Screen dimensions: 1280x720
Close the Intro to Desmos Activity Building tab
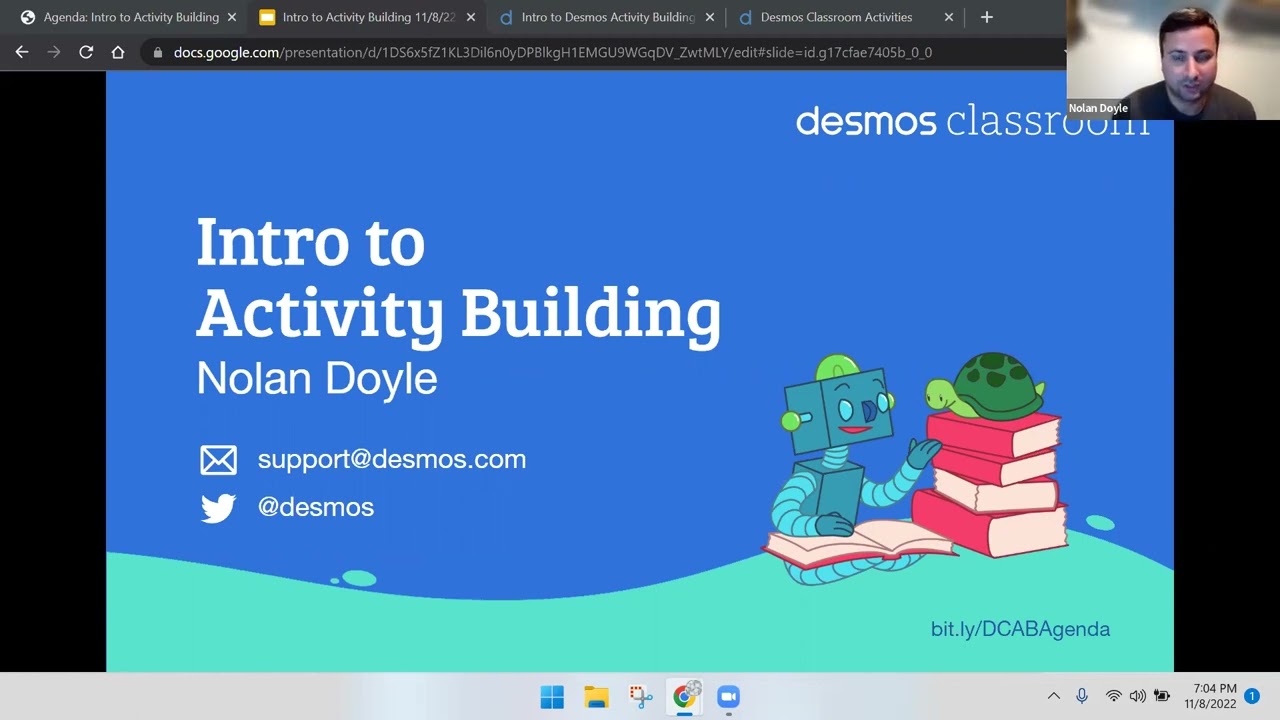click(x=710, y=17)
